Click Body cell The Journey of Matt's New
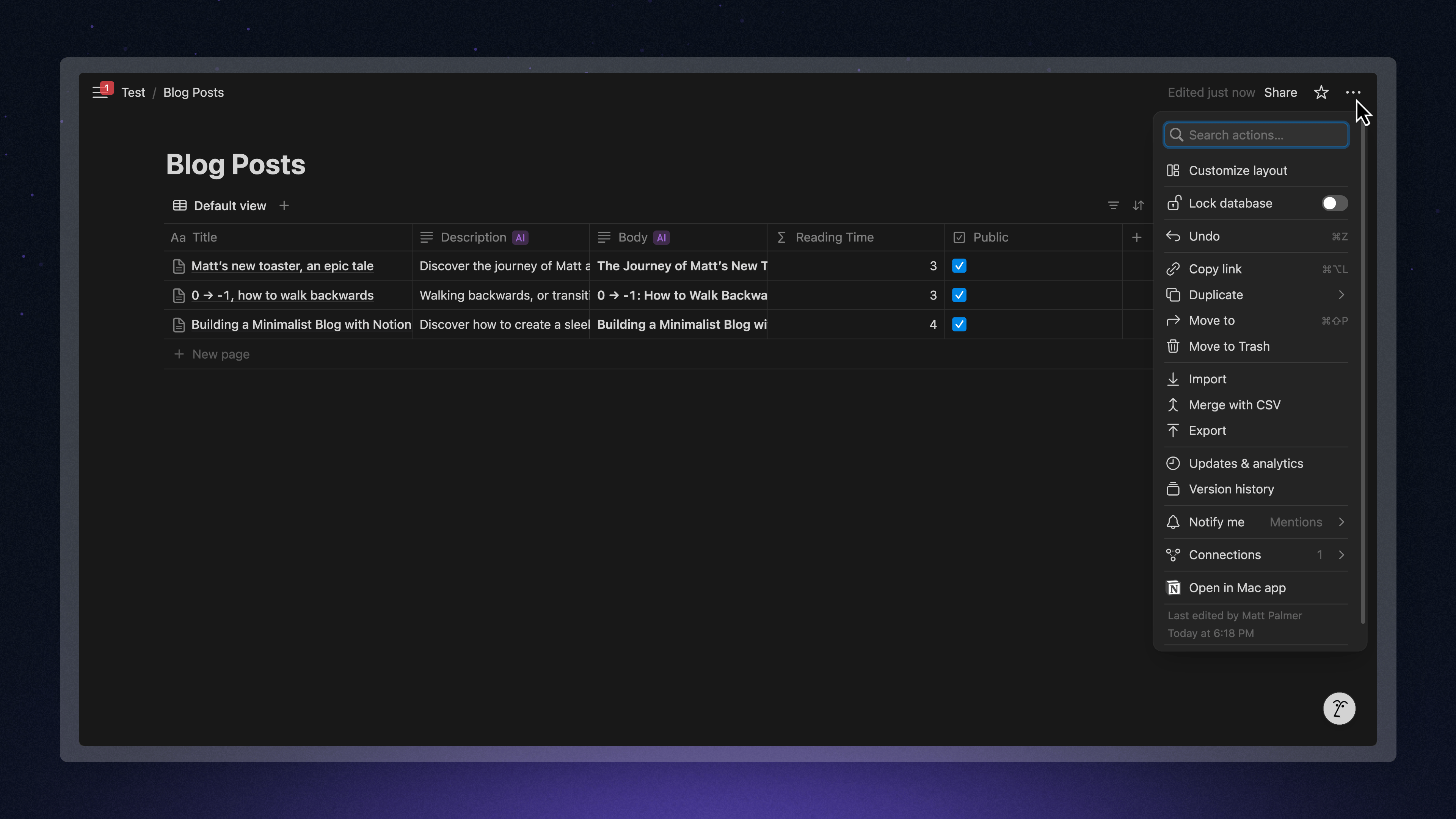This screenshot has width=1456, height=819. click(678, 266)
